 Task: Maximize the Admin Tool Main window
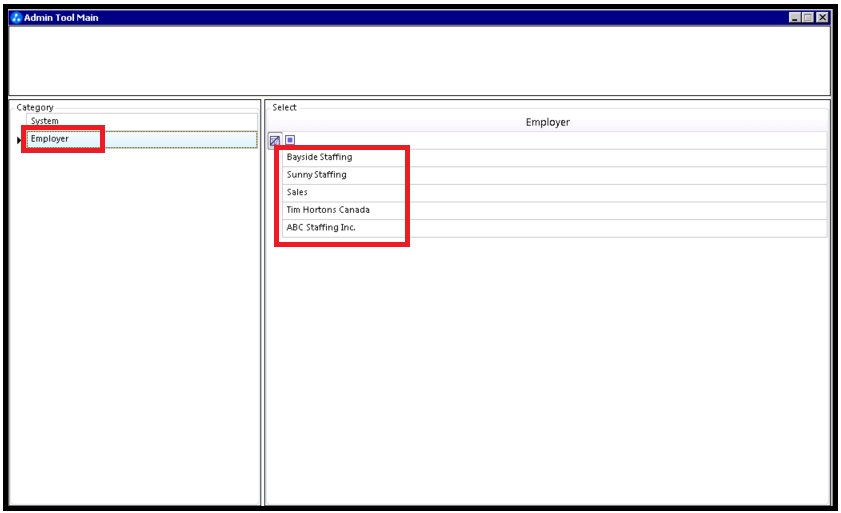[x=808, y=18]
